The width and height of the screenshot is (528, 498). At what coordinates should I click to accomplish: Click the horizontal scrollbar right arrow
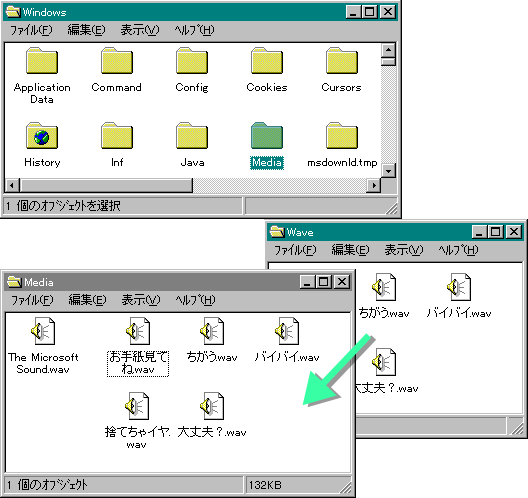[x=374, y=185]
